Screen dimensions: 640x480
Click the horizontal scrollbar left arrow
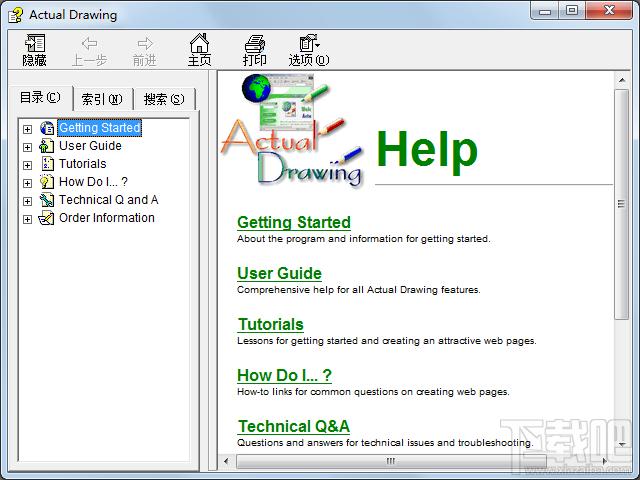pyautogui.click(x=227, y=461)
